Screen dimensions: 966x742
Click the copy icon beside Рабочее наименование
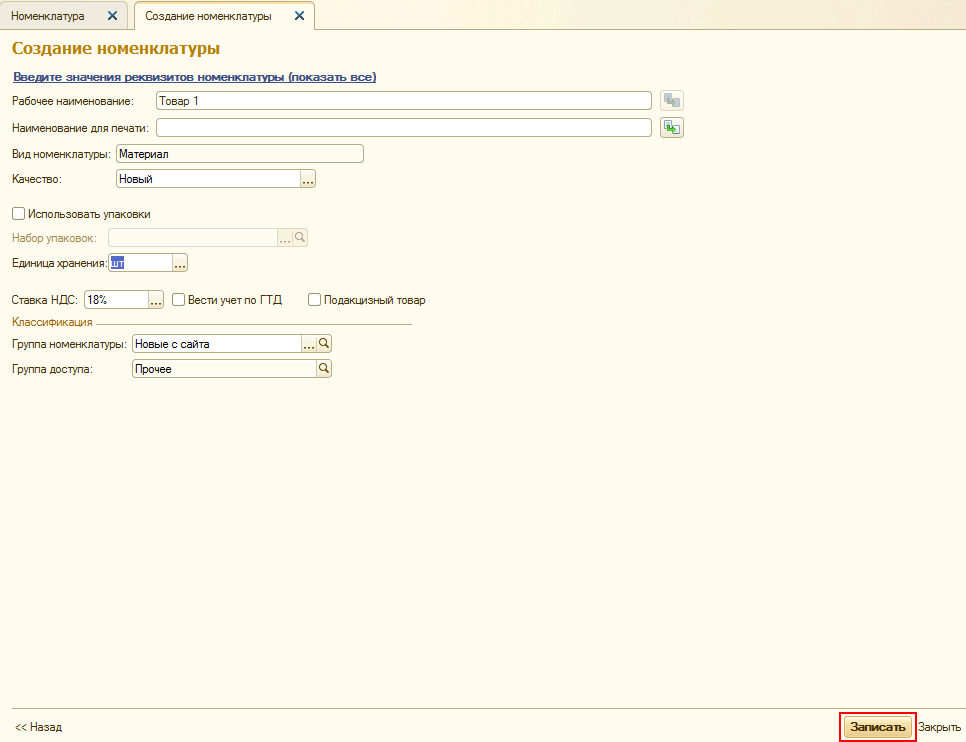(x=672, y=100)
